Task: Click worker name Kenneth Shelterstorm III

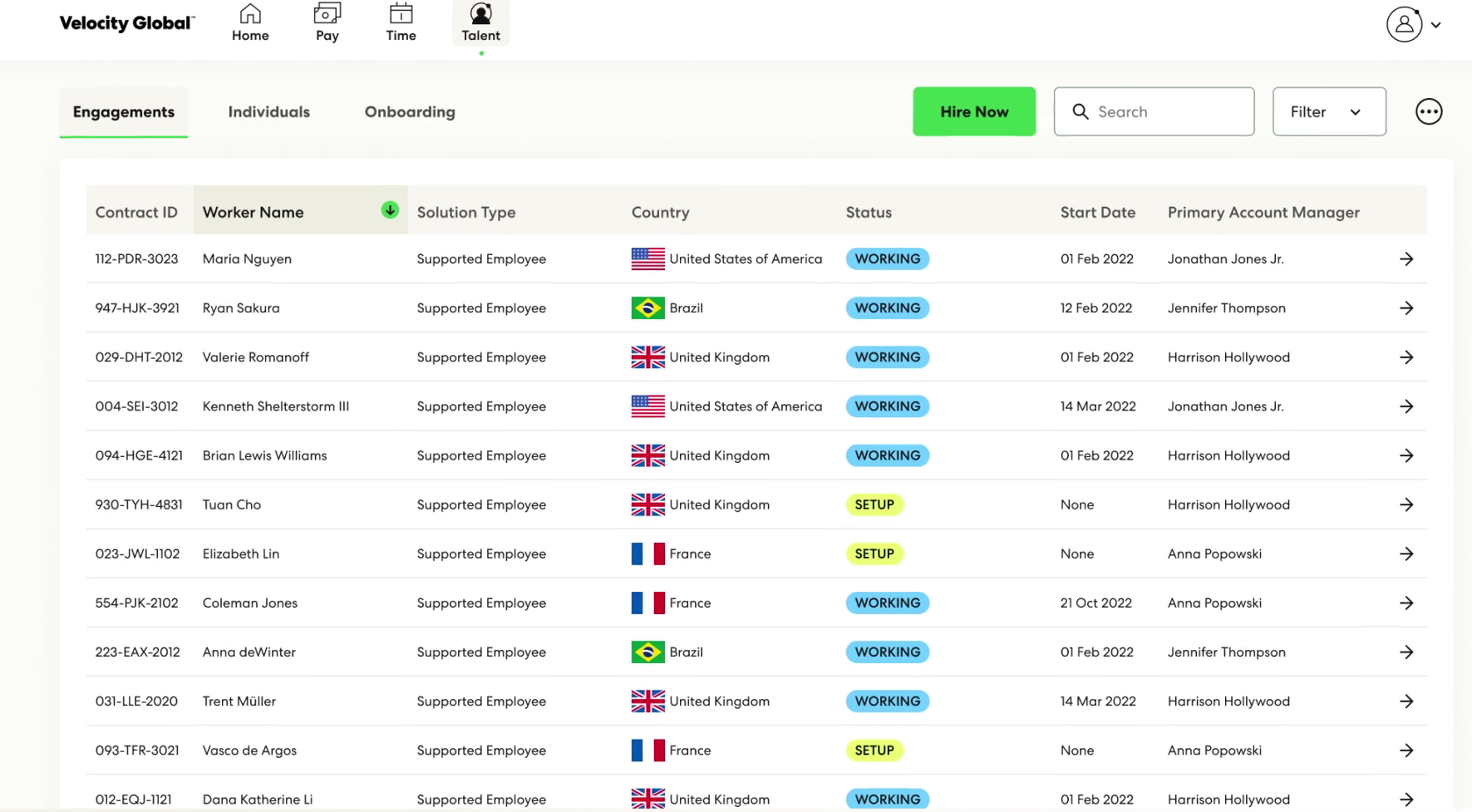Action: [x=276, y=406]
